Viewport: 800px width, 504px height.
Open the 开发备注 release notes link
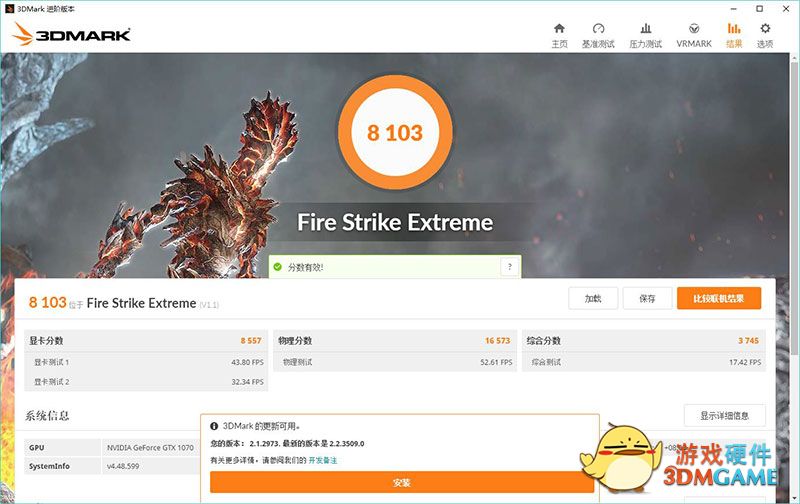pos(323,460)
